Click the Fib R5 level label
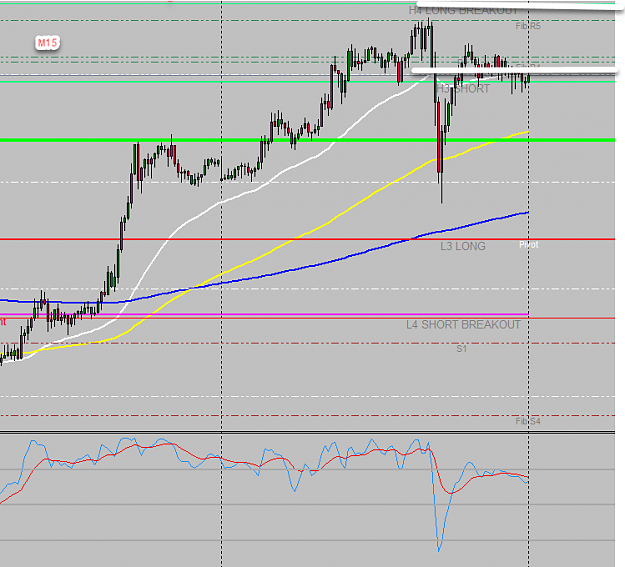The height and width of the screenshot is (567, 625). pyautogui.click(x=528, y=26)
